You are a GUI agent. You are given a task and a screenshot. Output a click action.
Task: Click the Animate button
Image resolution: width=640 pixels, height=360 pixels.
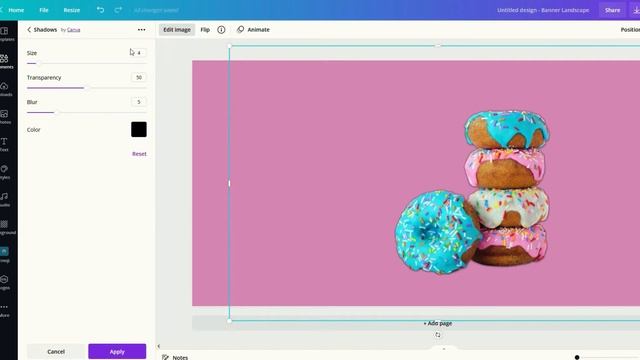253,29
